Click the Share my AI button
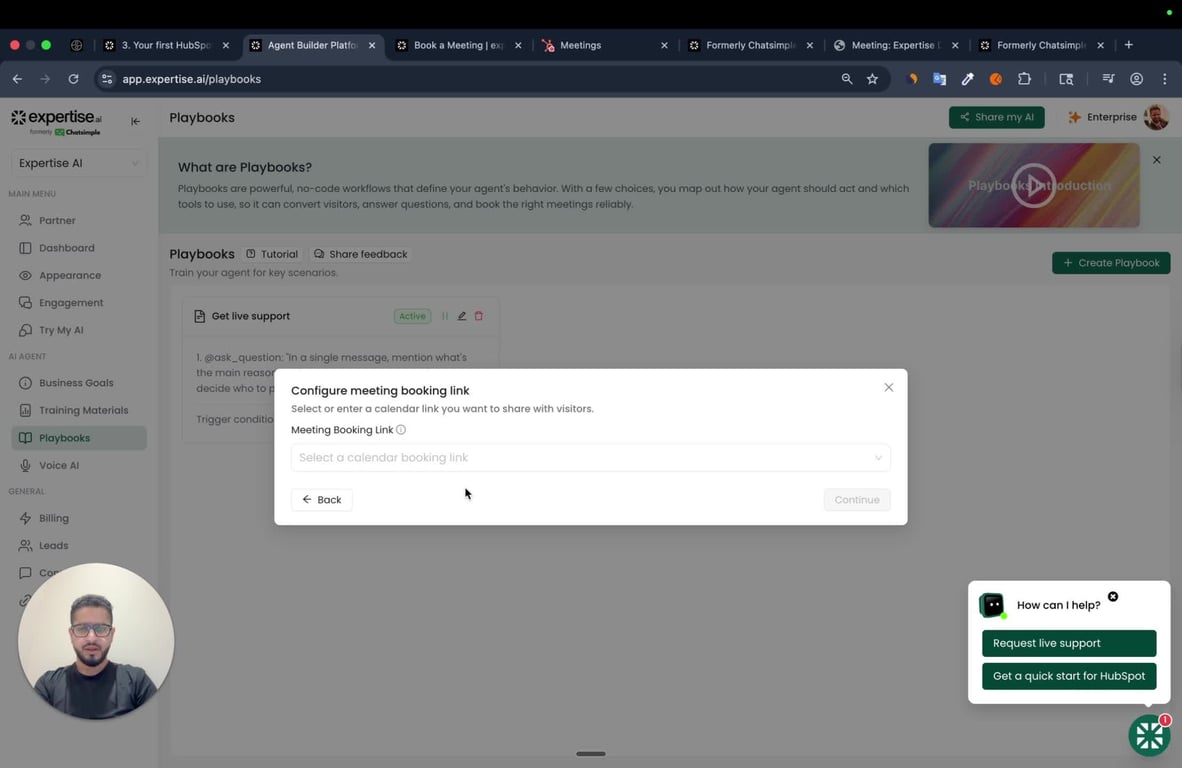The width and height of the screenshot is (1182, 768). click(x=996, y=118)
